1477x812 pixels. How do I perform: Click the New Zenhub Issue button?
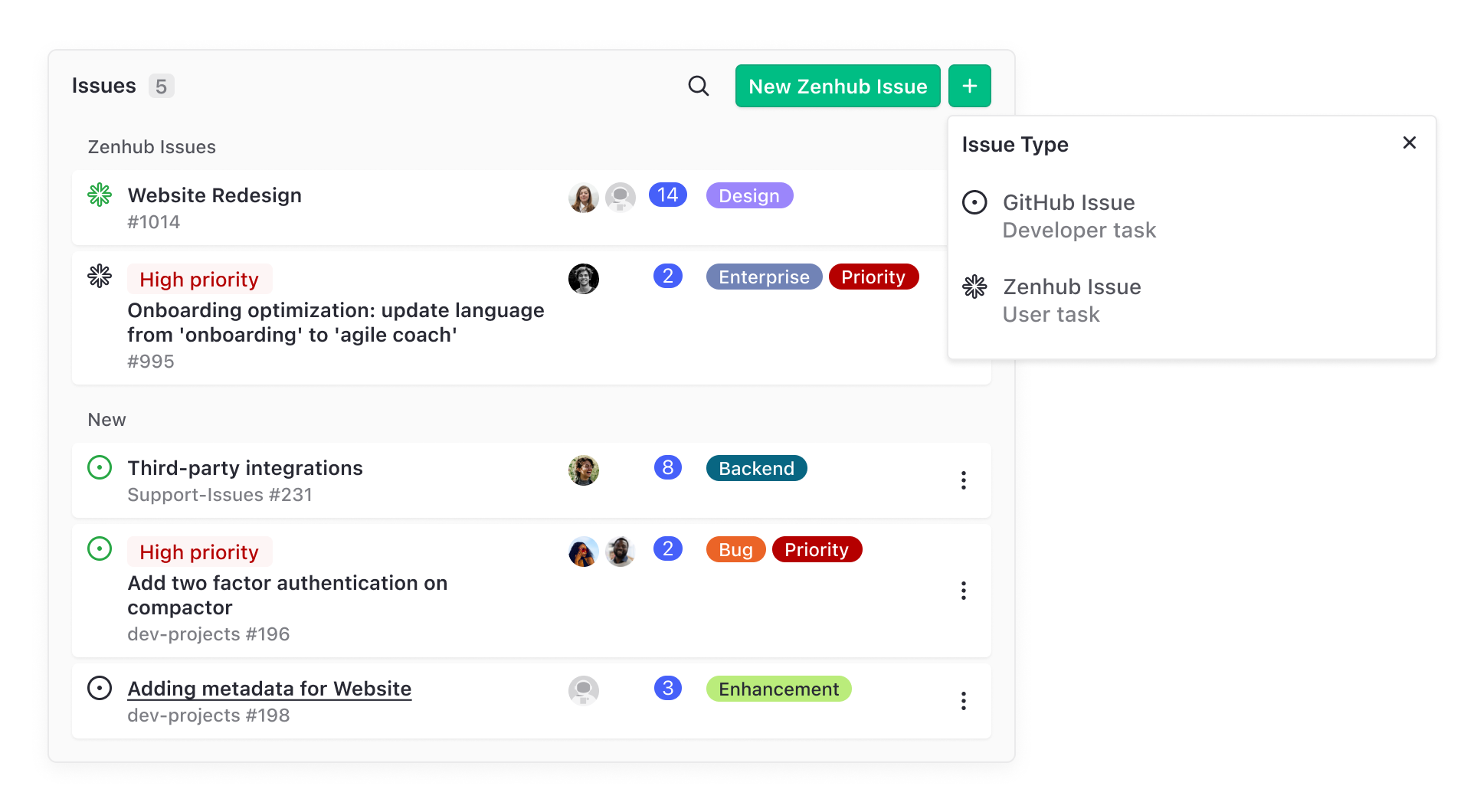point(837,86)
